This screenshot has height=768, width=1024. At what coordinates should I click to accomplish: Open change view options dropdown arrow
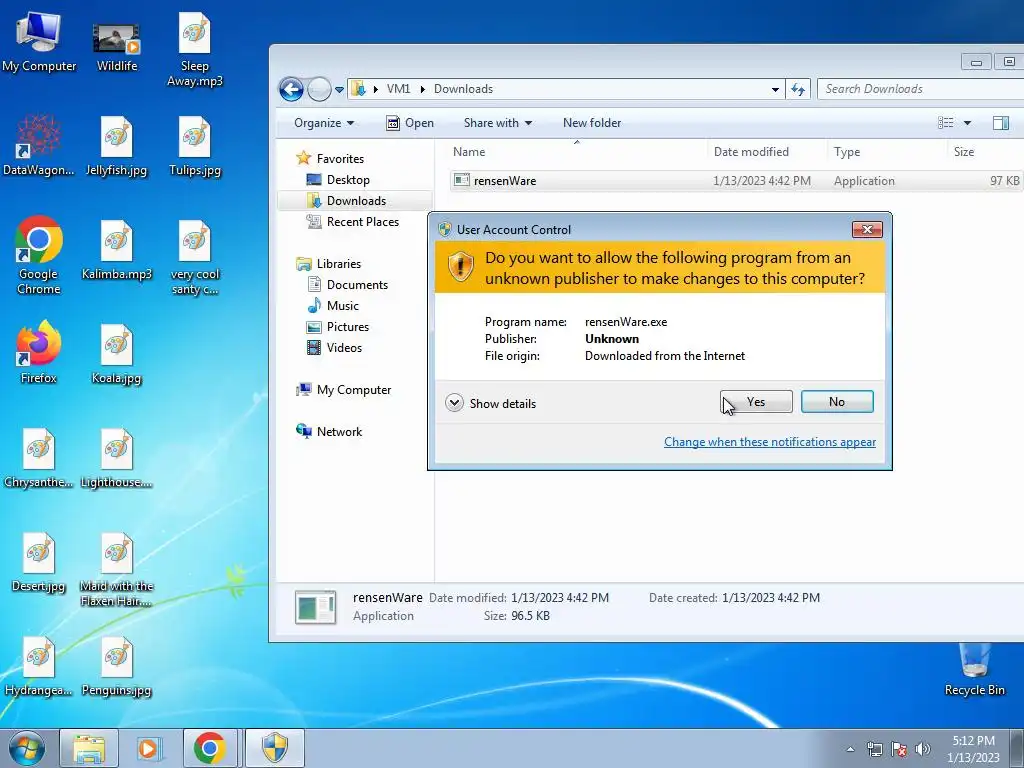pos(967,123)
